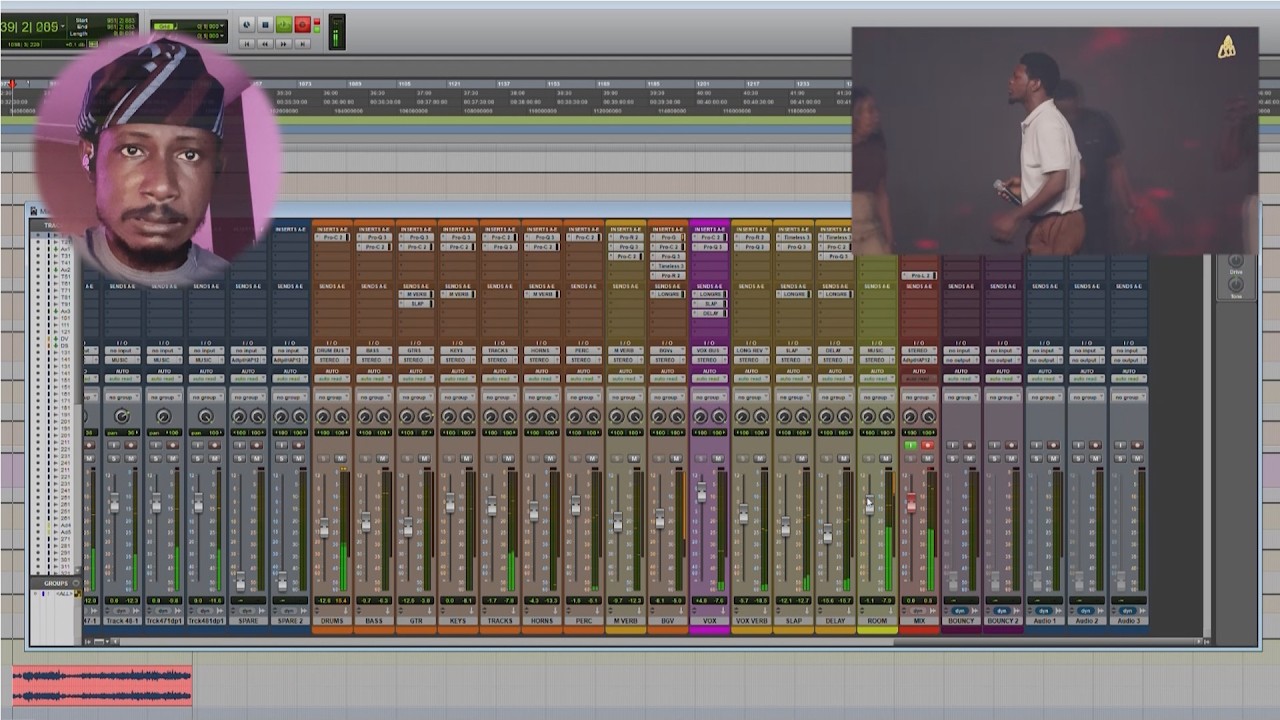Select the <ALL> group in Groups list
This screenshot has height=720, width=1280.
tap(65, 594)
